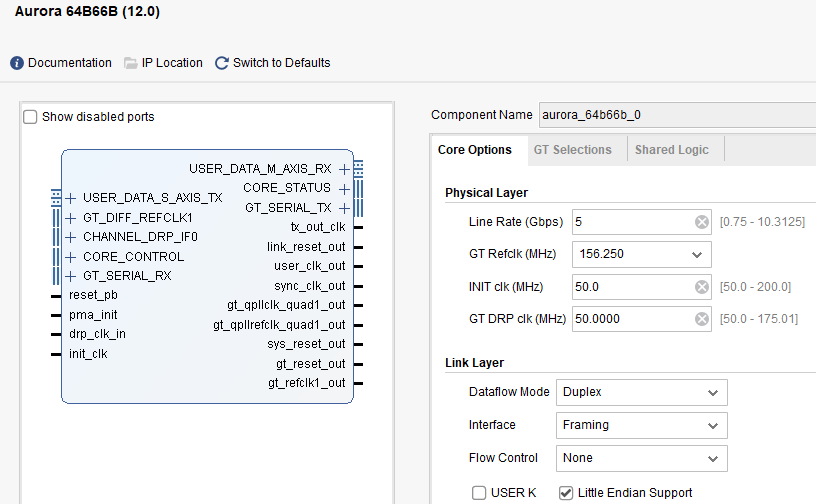
Task: Switch to the GT Selections tab
Action: (x=572, y=150)
